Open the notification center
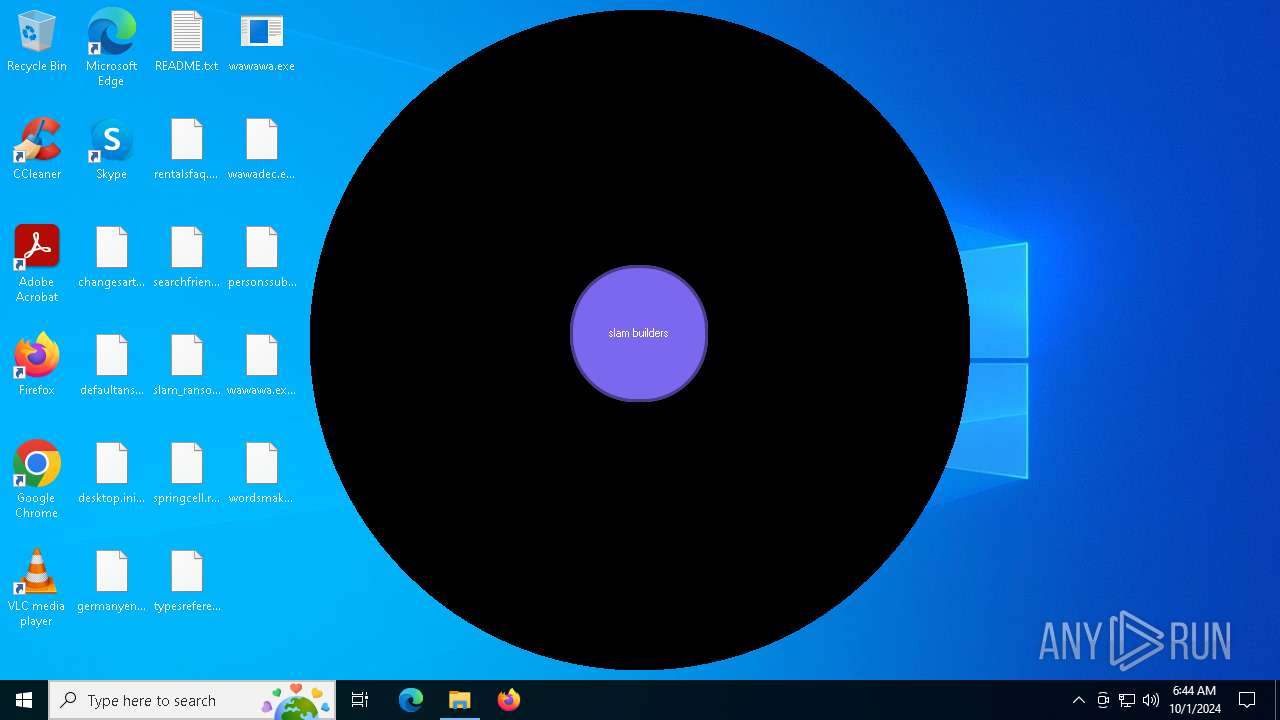Screen dimensions: 1280x720 pyautogui.click(x=1247, y=700)
